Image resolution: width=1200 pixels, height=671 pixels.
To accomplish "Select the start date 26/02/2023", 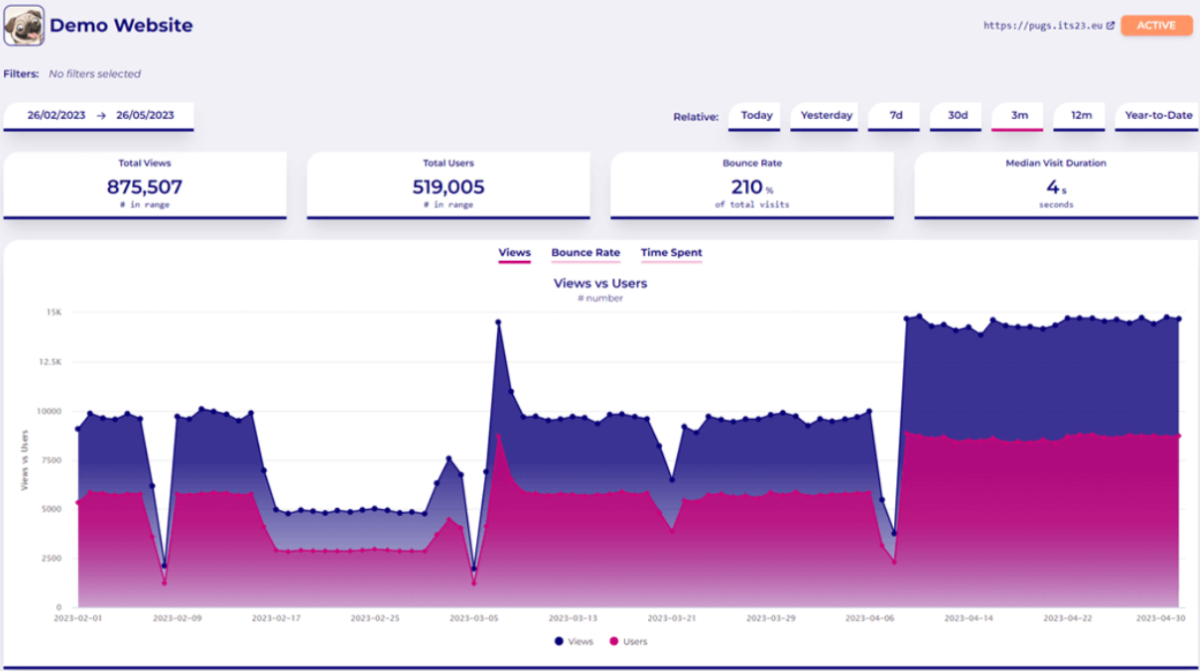I will tap(58, 115).
